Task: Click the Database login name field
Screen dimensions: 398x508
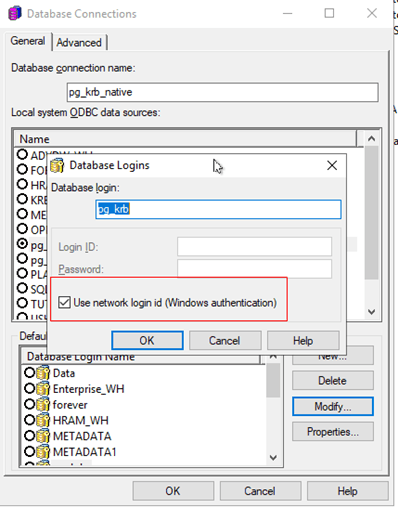Action: click(218, 209)
